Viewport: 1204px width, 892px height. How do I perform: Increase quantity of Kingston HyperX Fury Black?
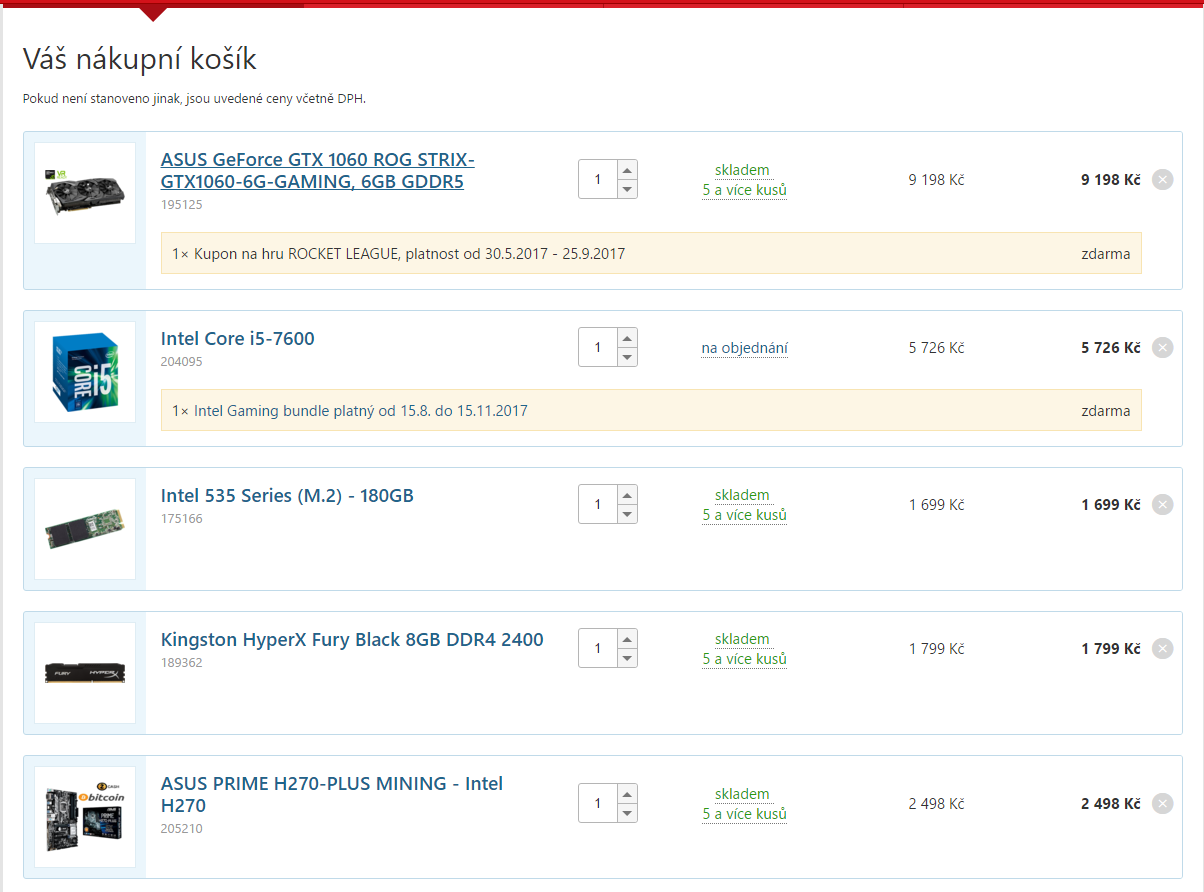(x=627, y=639)
